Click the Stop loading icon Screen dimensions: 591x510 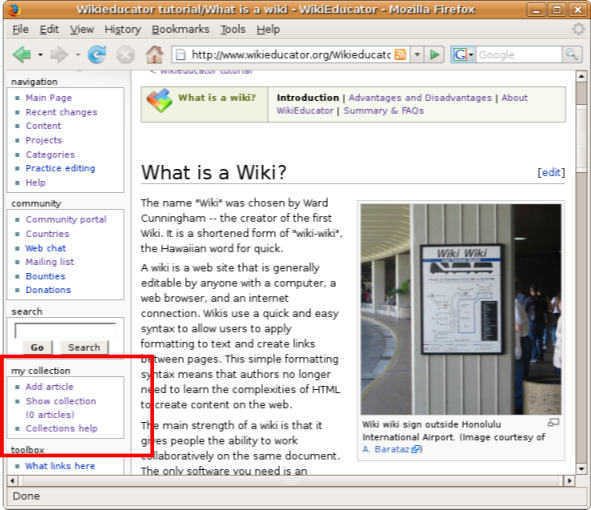125,55
